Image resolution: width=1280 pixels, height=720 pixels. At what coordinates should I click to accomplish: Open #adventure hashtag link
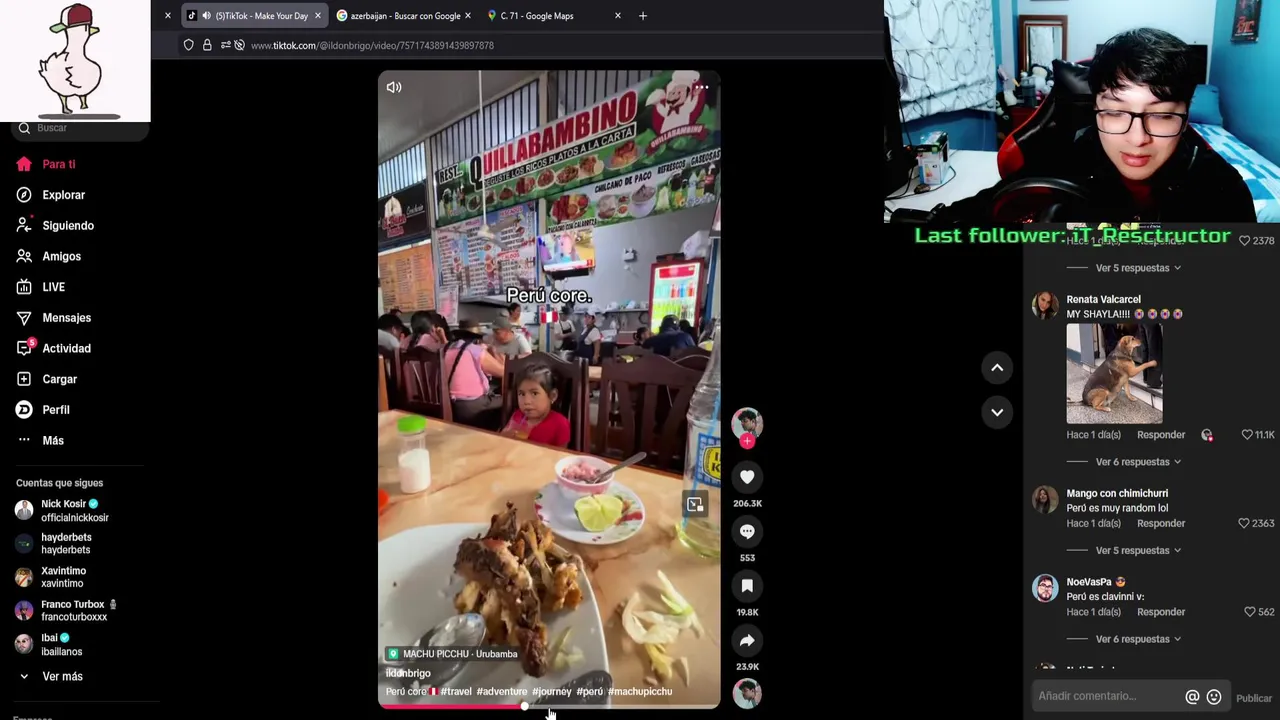point(502,692)
